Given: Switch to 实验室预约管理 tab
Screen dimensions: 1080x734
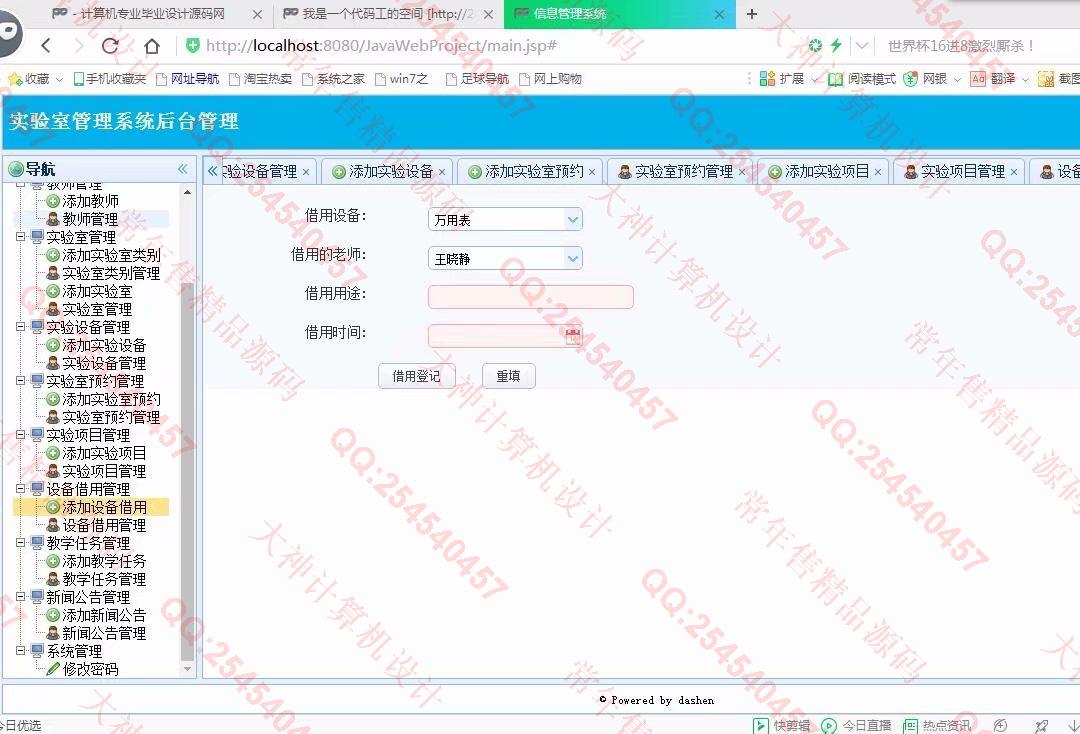Looking at the screenshot, I should click(681, 171).
